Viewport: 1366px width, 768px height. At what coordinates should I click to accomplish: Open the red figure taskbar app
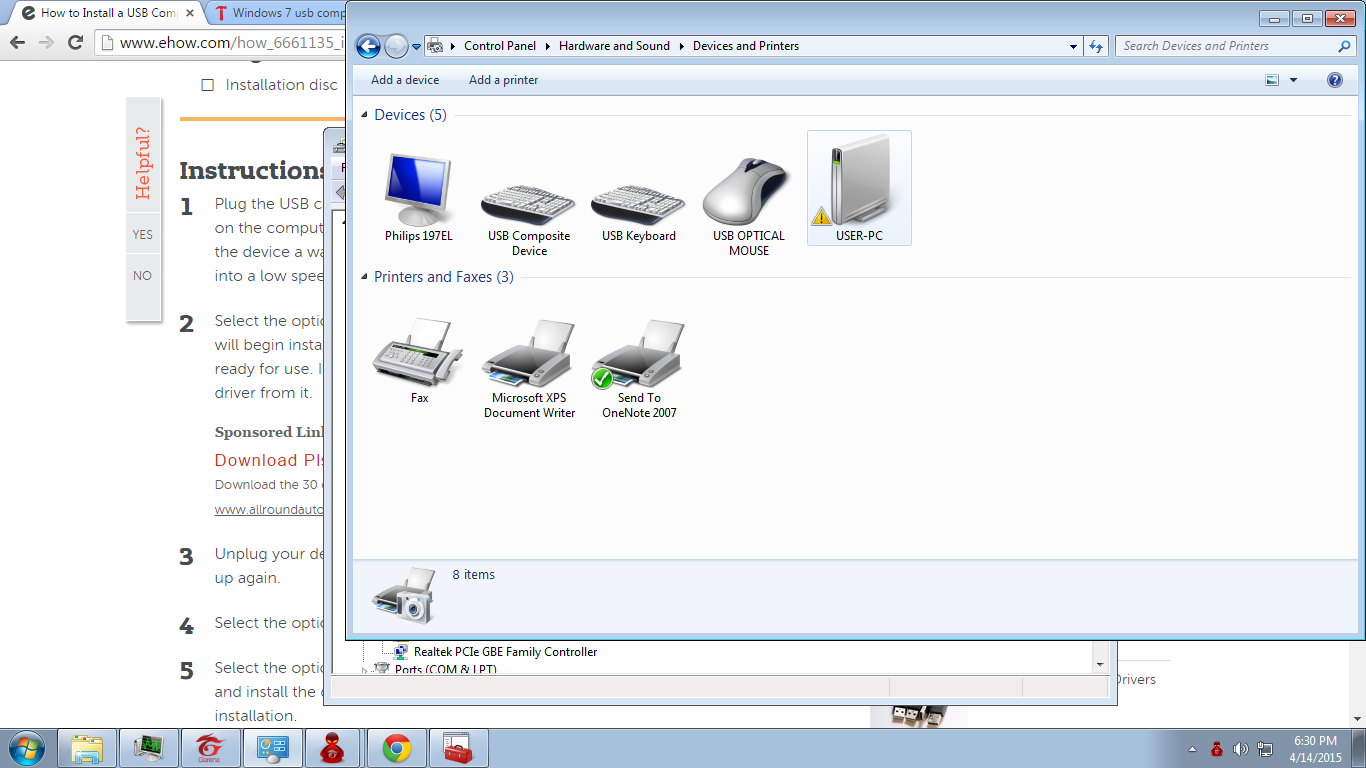(x=333, y=748)
